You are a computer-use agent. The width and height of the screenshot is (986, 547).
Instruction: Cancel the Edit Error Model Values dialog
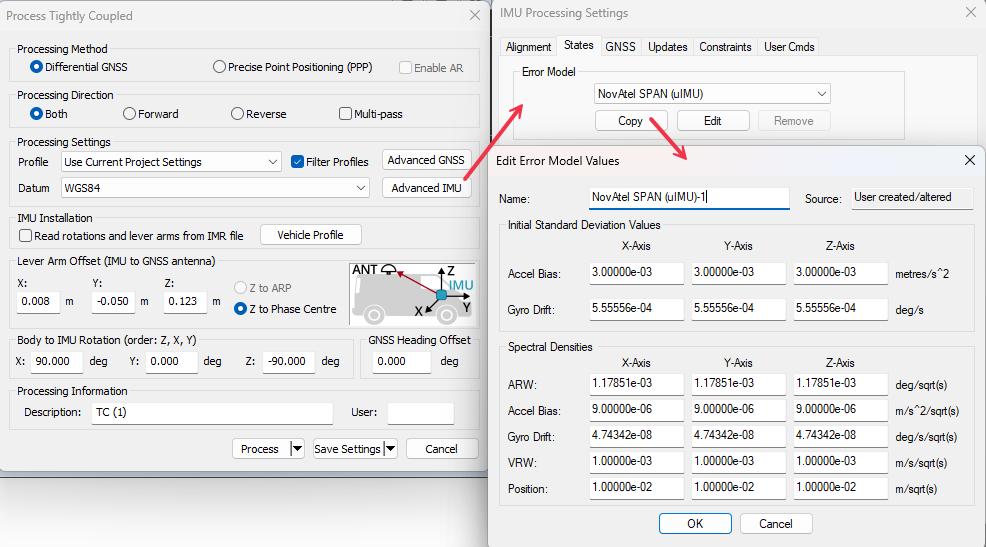tap(775, 523)
